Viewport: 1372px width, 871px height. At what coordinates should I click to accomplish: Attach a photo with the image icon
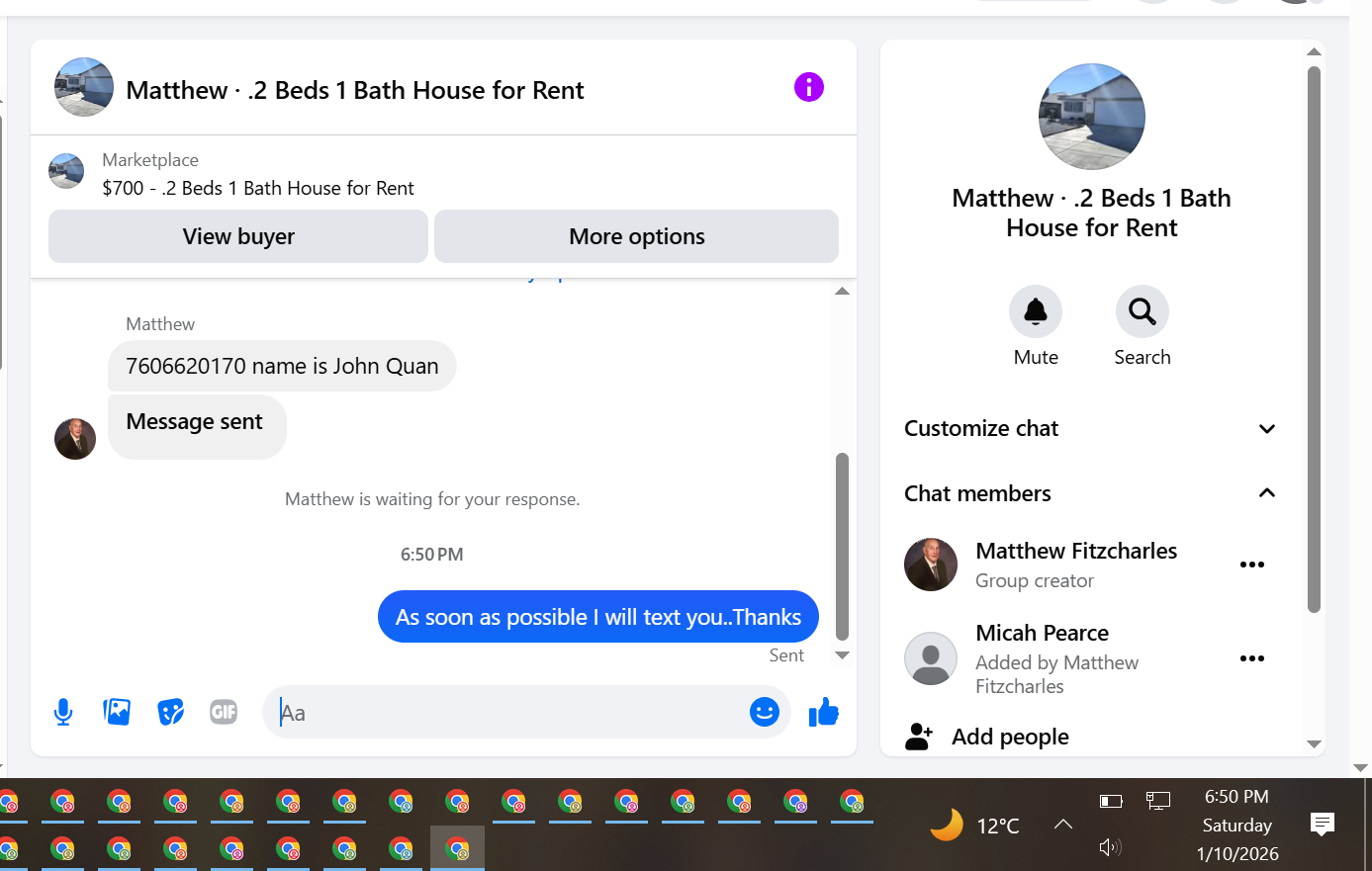[117, 712]
